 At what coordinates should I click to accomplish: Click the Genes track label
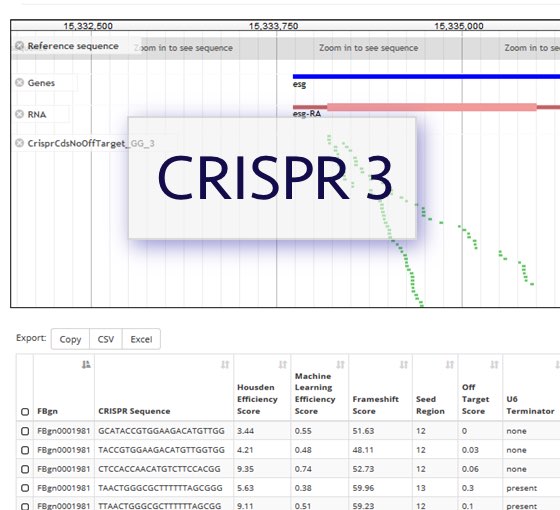click(41, 83)
